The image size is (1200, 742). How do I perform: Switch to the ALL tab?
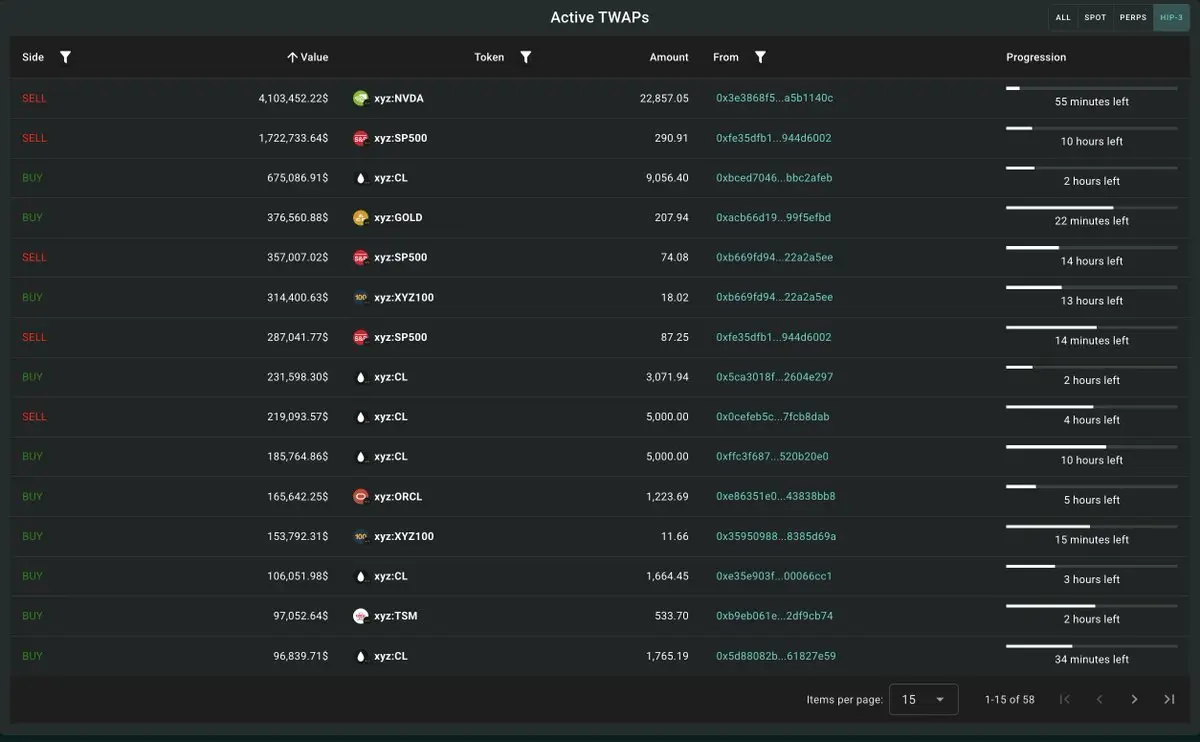click(1063, 17)
